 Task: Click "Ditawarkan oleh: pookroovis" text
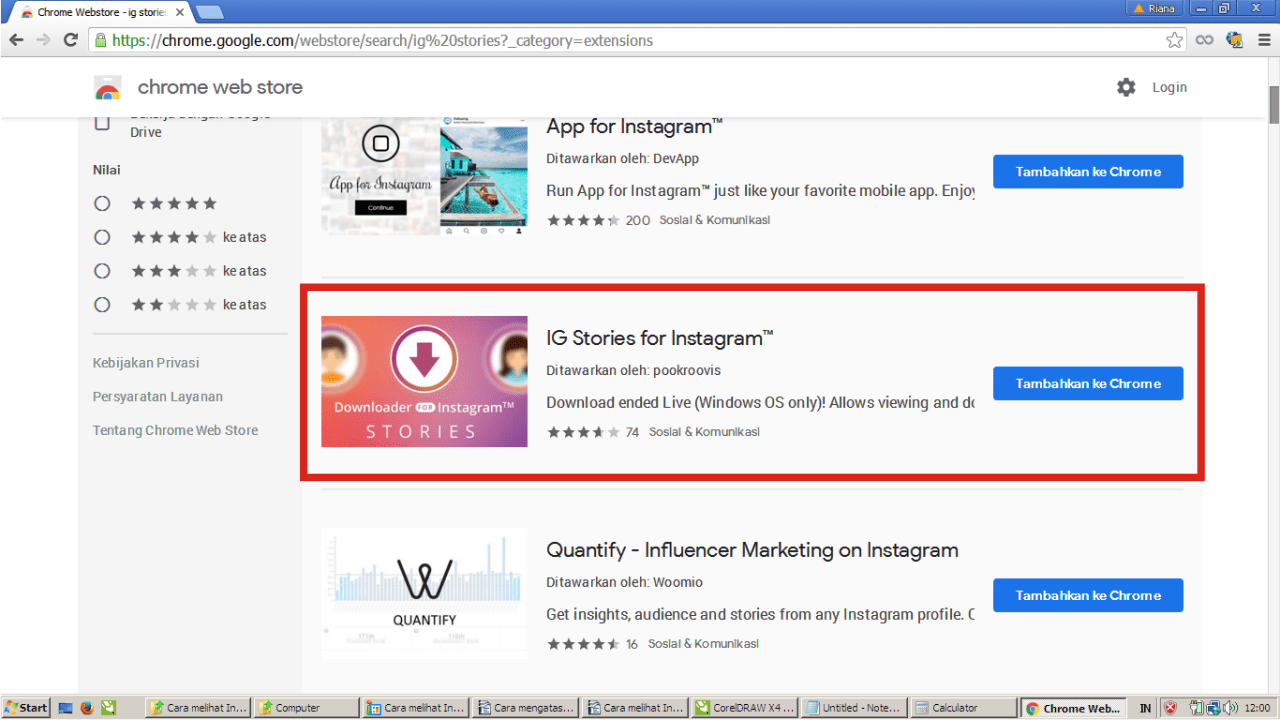[633, 370]
